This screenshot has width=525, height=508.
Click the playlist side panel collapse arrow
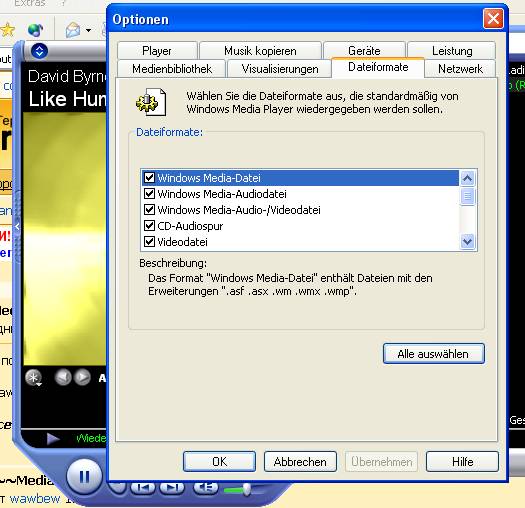click(x=17, y=227)
